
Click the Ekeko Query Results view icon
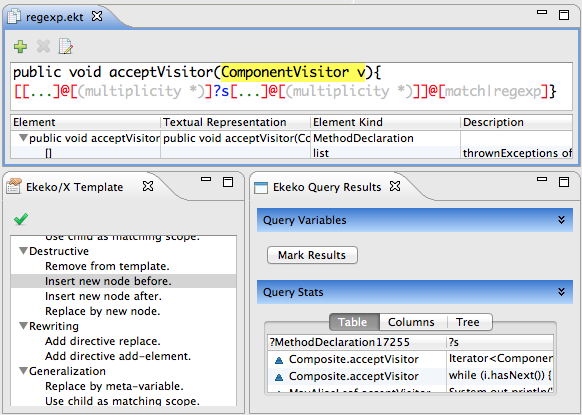(261, 187)
